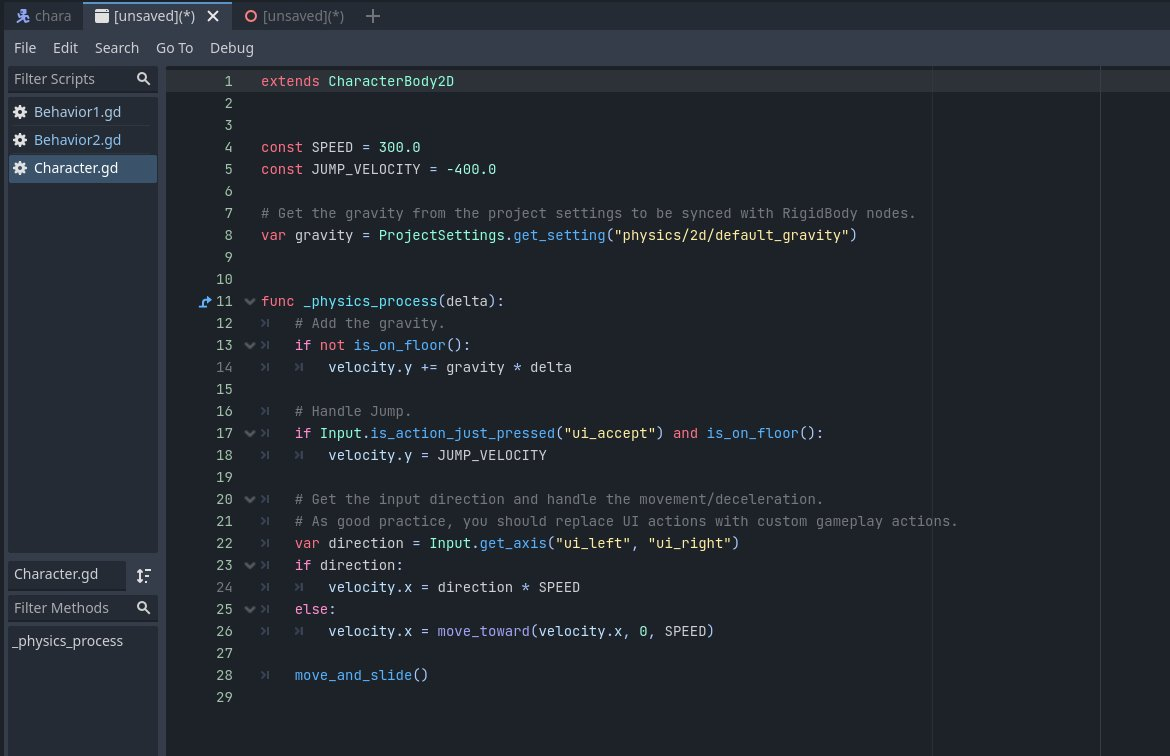Screen dimensions: 1170x756
Task: Click the Filter Scripts input field
Action: [82, 79]
